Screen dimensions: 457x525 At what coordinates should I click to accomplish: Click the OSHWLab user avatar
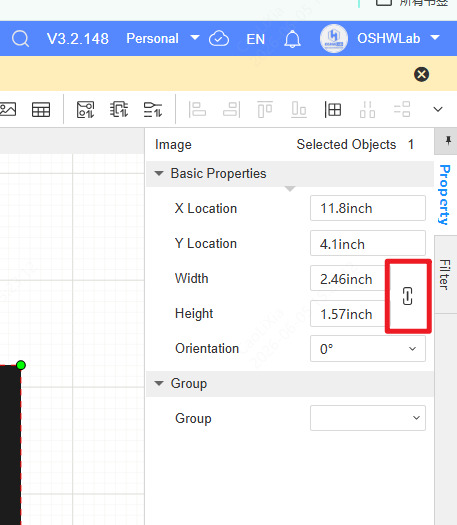click(x=333, y=39)
